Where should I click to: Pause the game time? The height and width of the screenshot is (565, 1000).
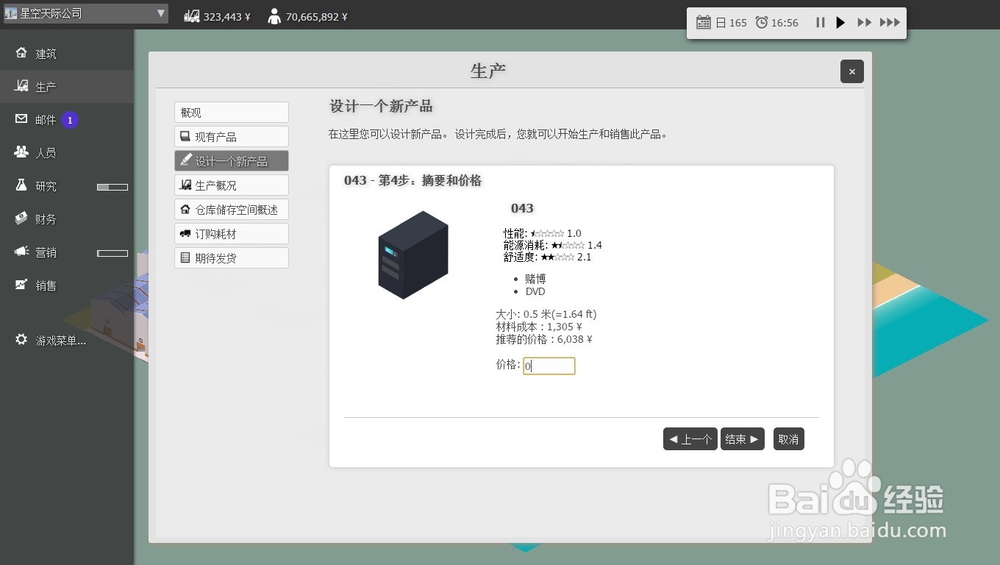(820, 22)
